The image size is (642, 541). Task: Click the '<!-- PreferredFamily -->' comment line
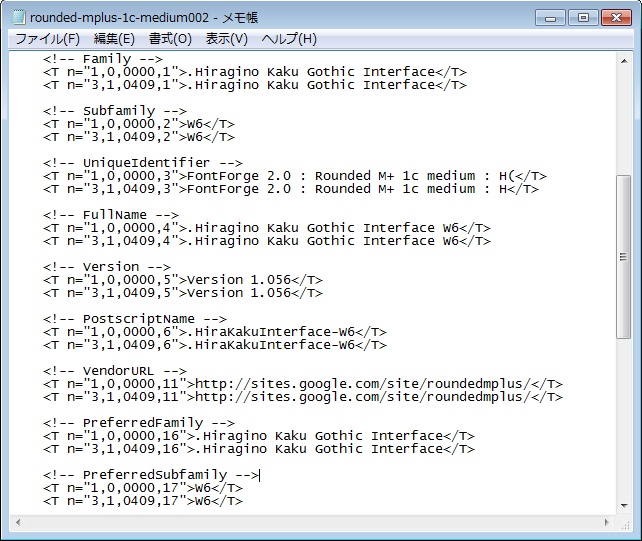(139, 423)
